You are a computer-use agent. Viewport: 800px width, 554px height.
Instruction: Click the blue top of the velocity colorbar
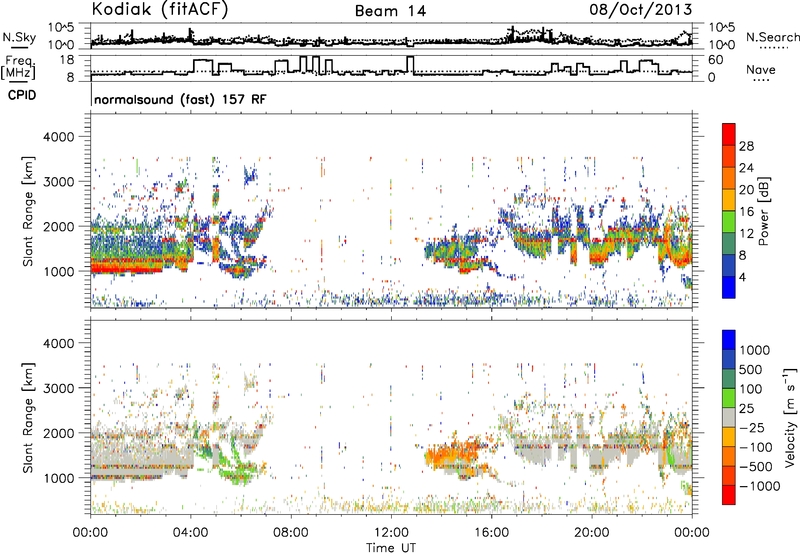click(x=729, y=340)
